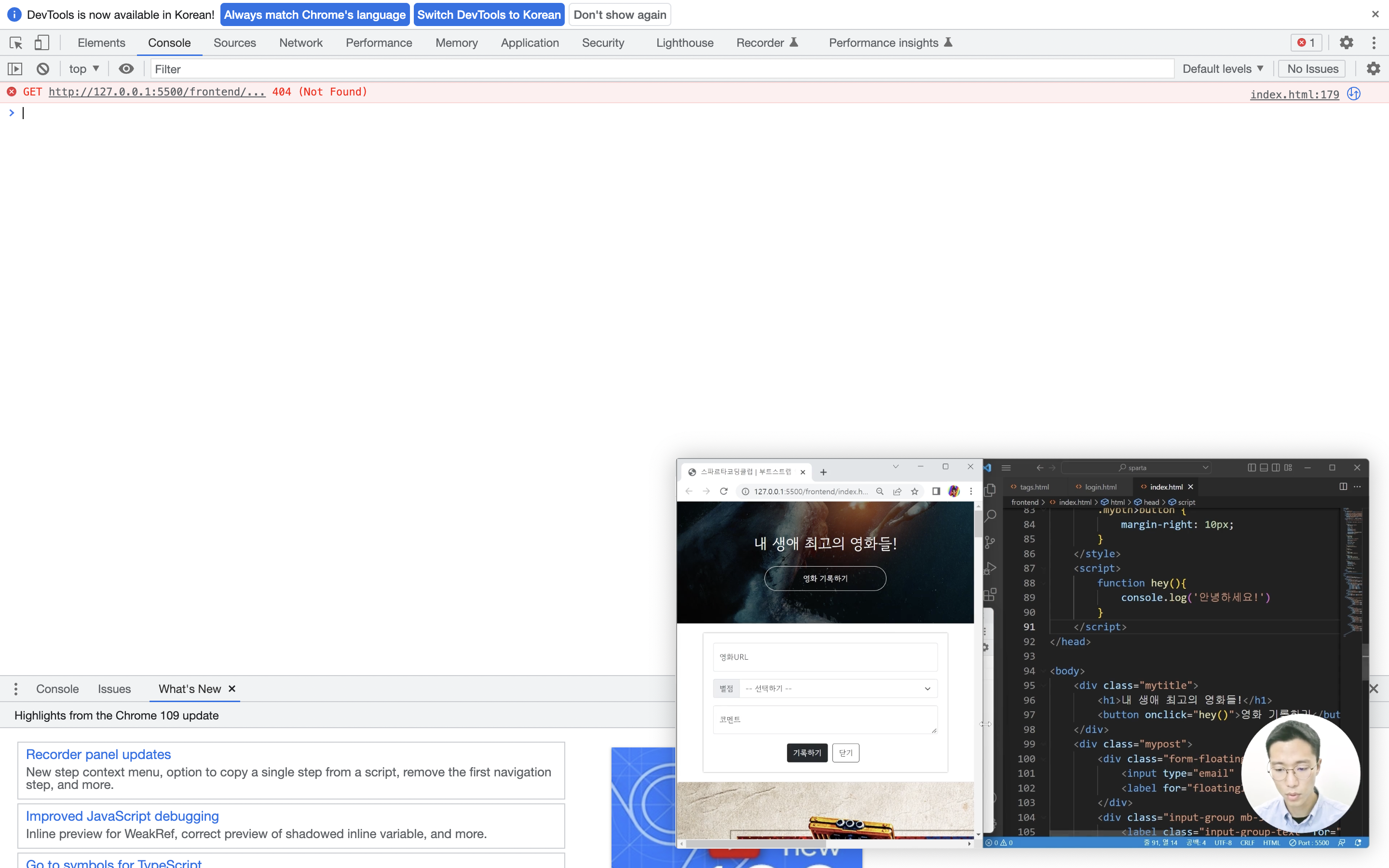Viewport: 1389px width, 868px height.
Task: Open console settings gear
Action: (1374, 69)
